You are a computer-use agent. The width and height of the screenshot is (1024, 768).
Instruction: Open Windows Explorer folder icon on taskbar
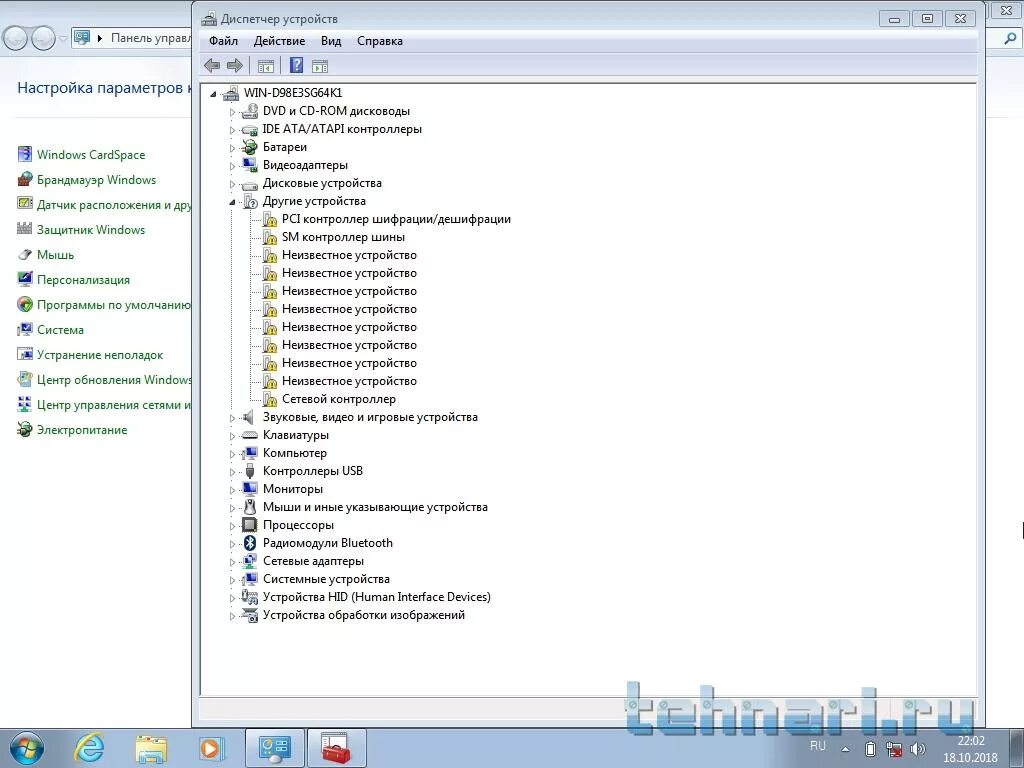151,749
